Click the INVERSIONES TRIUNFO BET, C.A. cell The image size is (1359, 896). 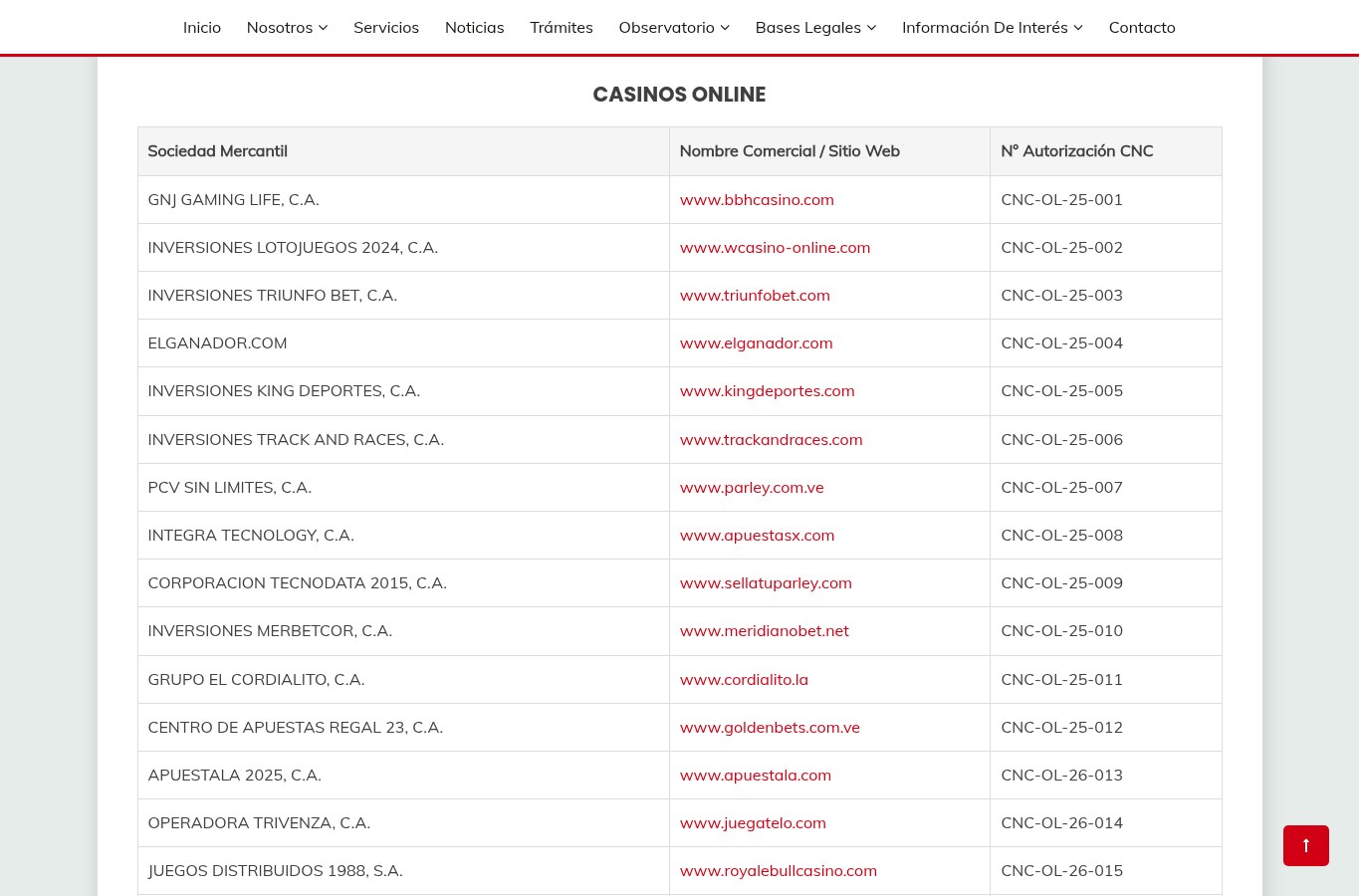tap(403, 295)
